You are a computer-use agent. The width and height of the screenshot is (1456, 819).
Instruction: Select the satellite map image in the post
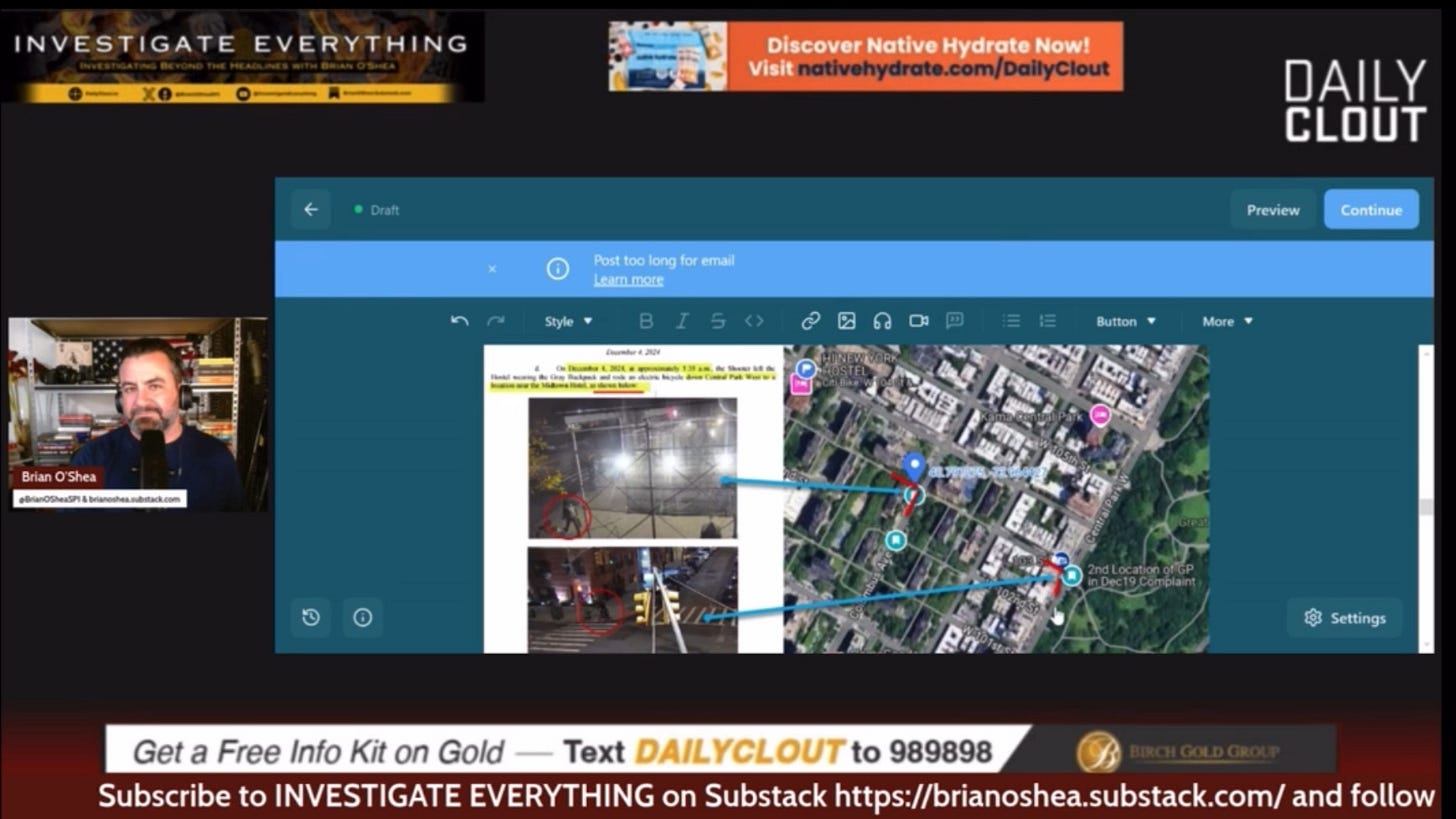point(996,499)
